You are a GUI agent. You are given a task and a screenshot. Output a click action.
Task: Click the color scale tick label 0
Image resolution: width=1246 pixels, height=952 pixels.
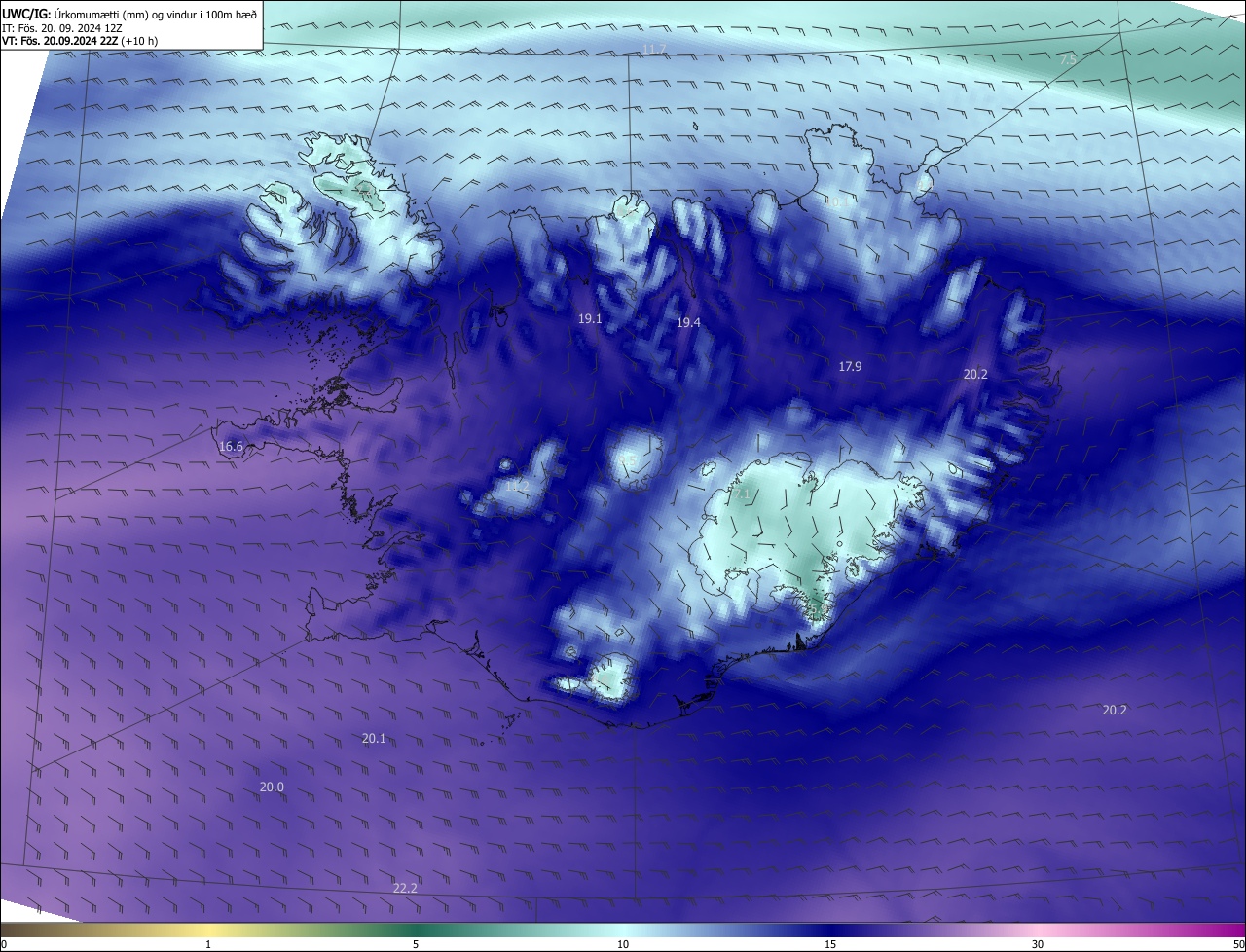[3, 944]
